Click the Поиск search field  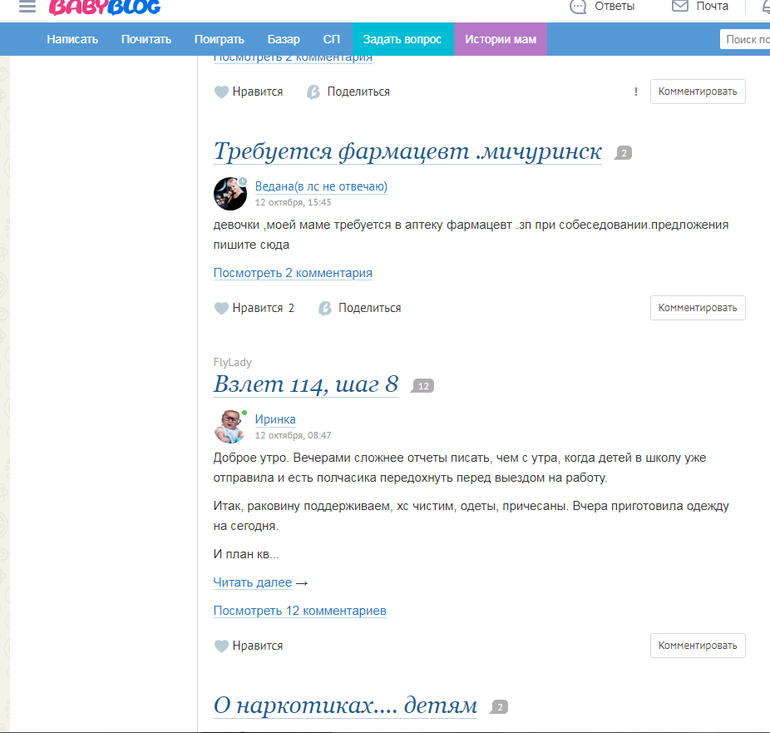[x=745, y=40]
